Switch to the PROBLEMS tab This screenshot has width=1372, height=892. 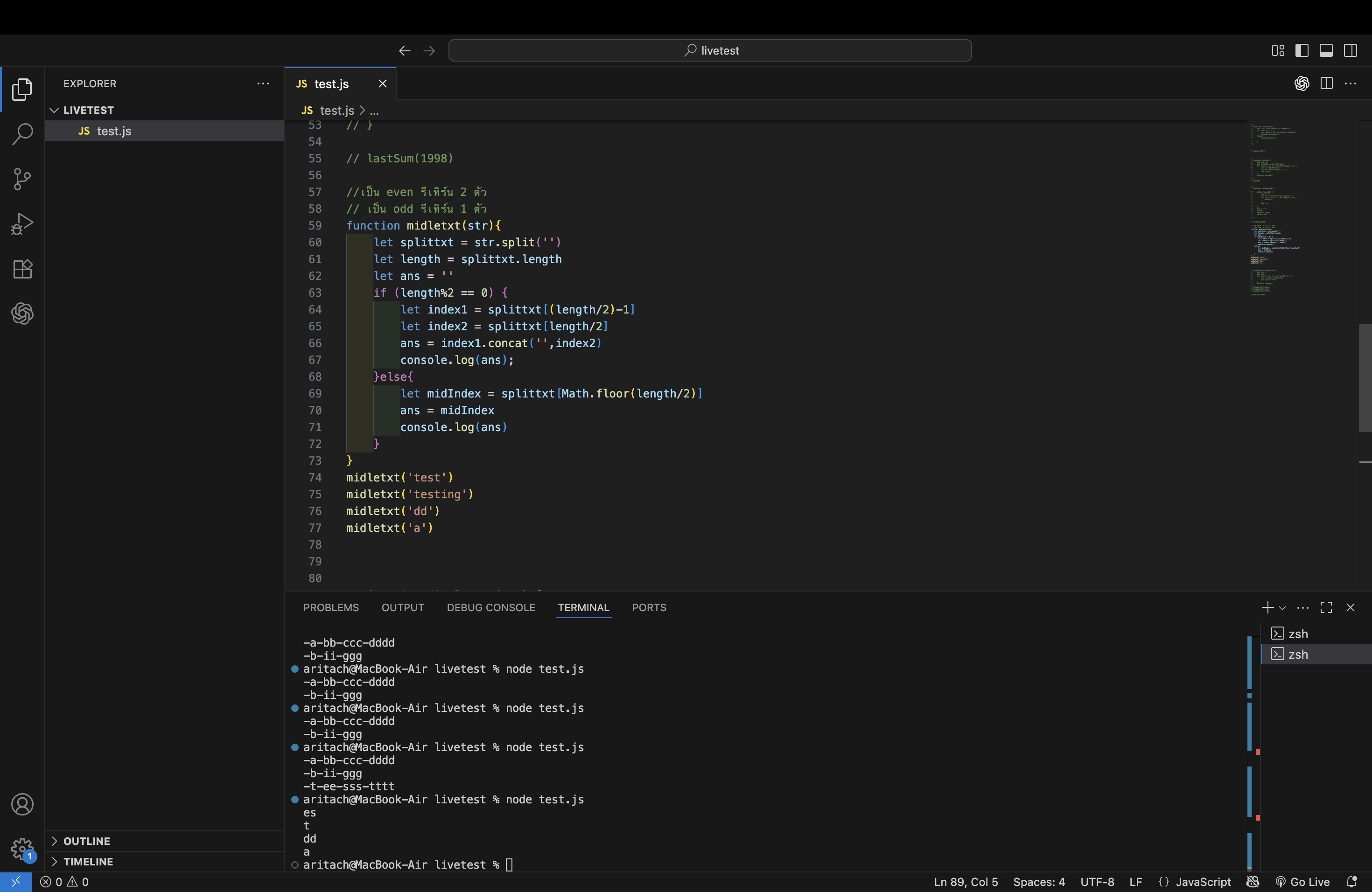(x=330, y=607)
